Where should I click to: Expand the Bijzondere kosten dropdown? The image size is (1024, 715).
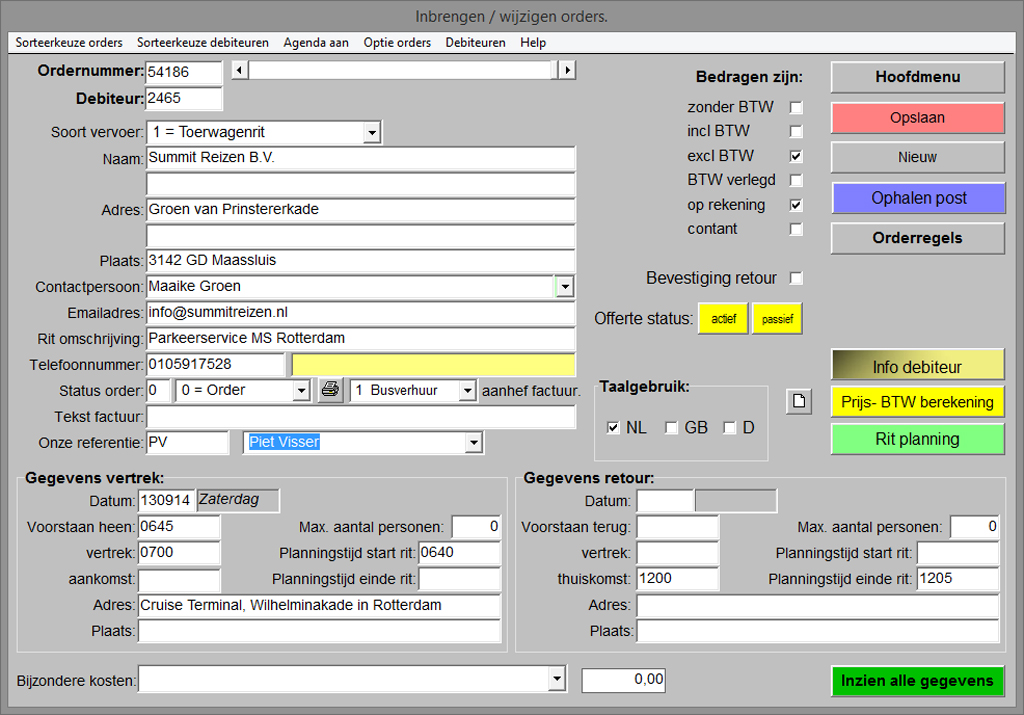(x=557, y=681)
